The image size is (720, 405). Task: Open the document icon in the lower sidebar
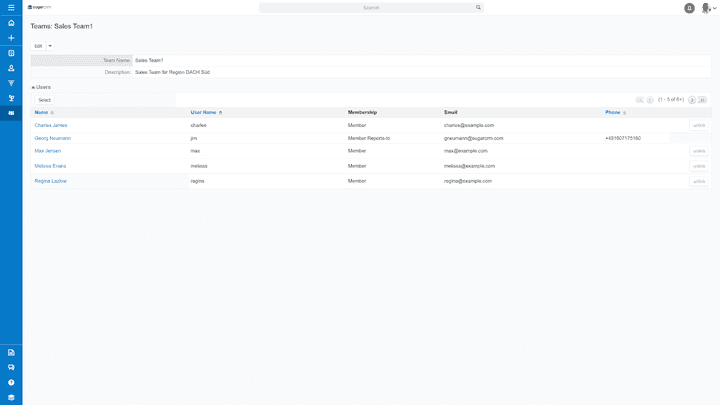coord(11,352)
